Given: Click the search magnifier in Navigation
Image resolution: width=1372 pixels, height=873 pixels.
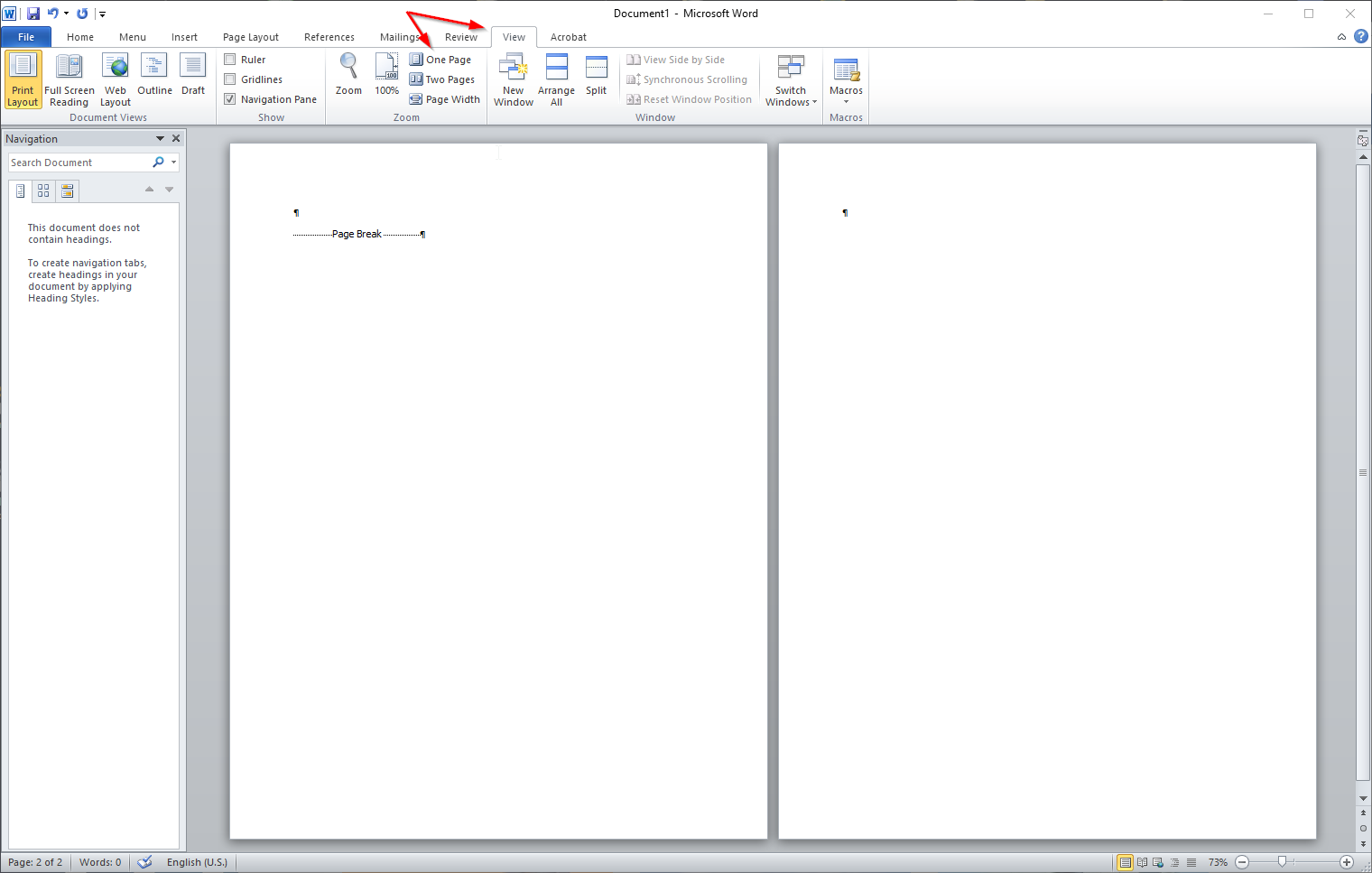Looking at the screenshot, I should pyautogui.click(x=159, y=163).
